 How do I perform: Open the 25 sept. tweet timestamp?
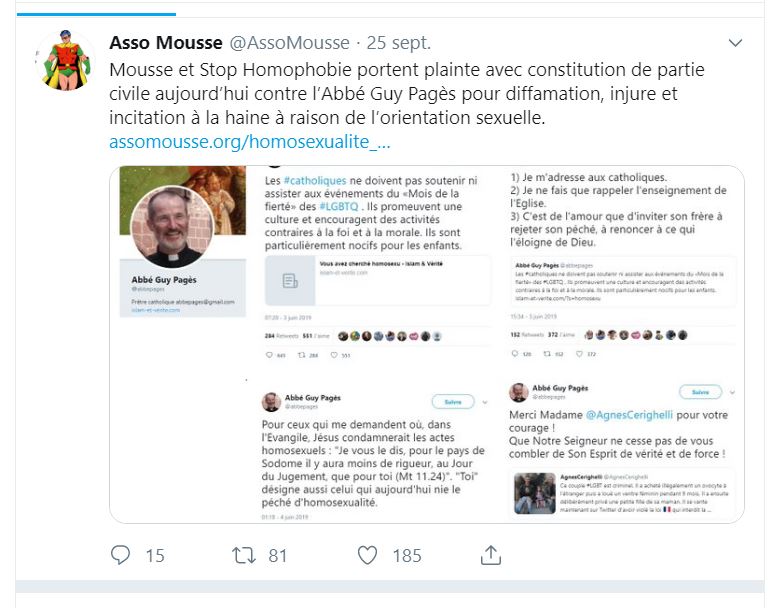click(x=398, y=43)
